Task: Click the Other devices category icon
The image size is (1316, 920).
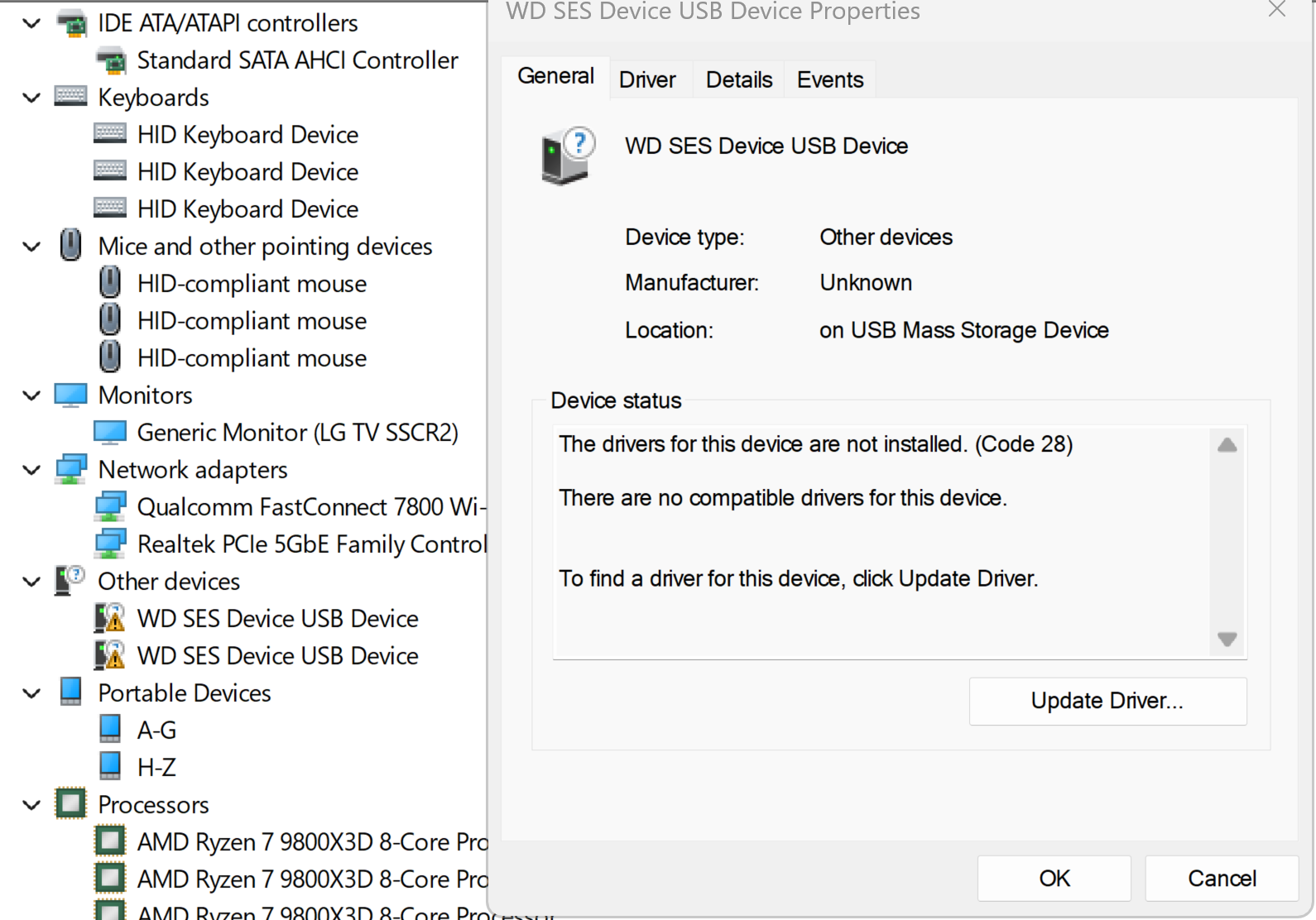Action: point(70,580)
